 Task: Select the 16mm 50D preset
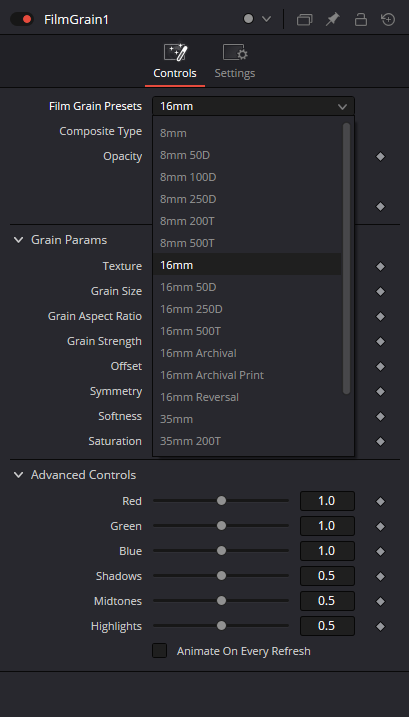(247, 287)
